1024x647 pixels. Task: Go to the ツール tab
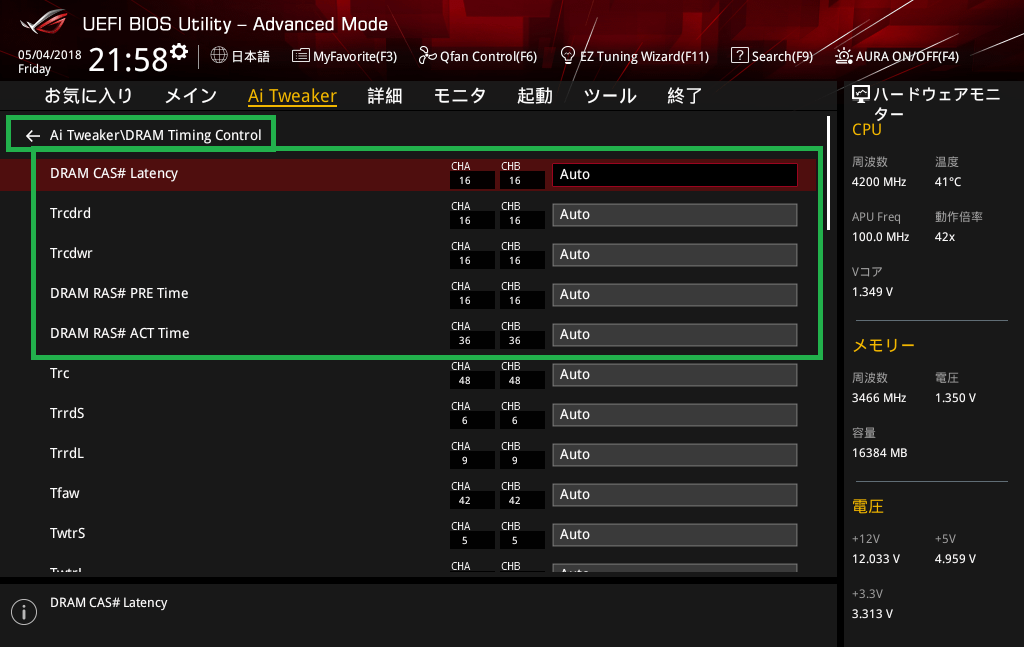tap(610, 96)
